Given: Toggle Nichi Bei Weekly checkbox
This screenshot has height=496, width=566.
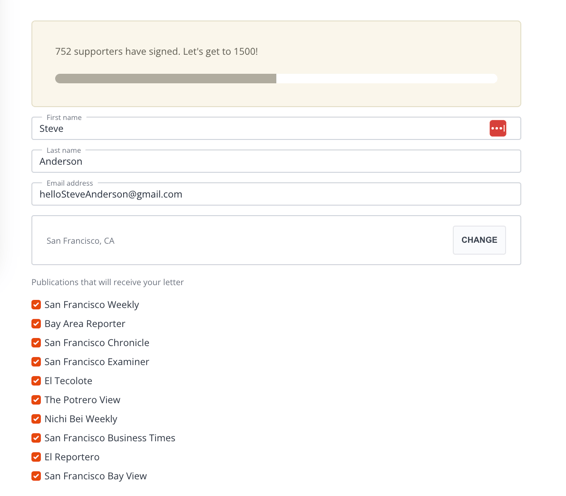Looking at the screenshot, I should 36,419.
